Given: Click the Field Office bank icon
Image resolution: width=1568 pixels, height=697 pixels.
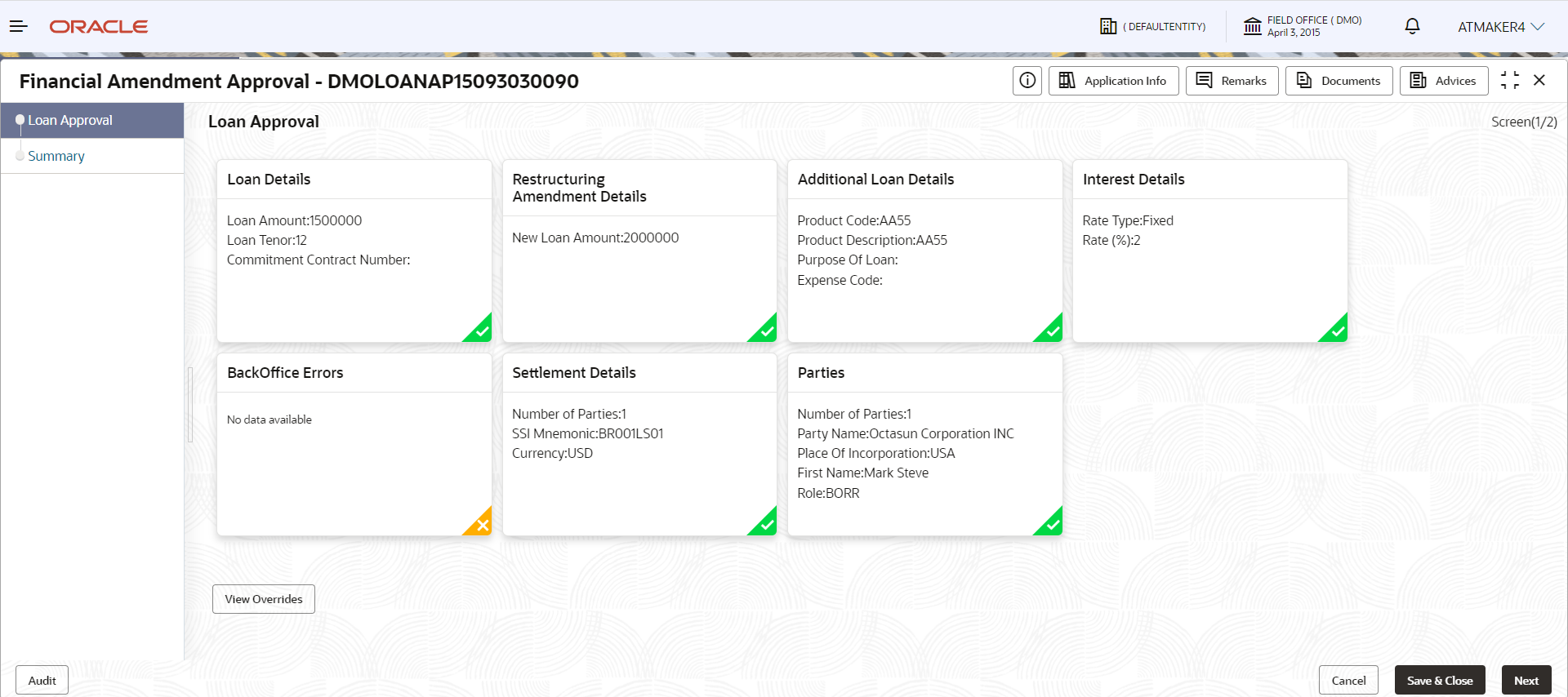Looking at the screenshot, I should point(1253,26).
